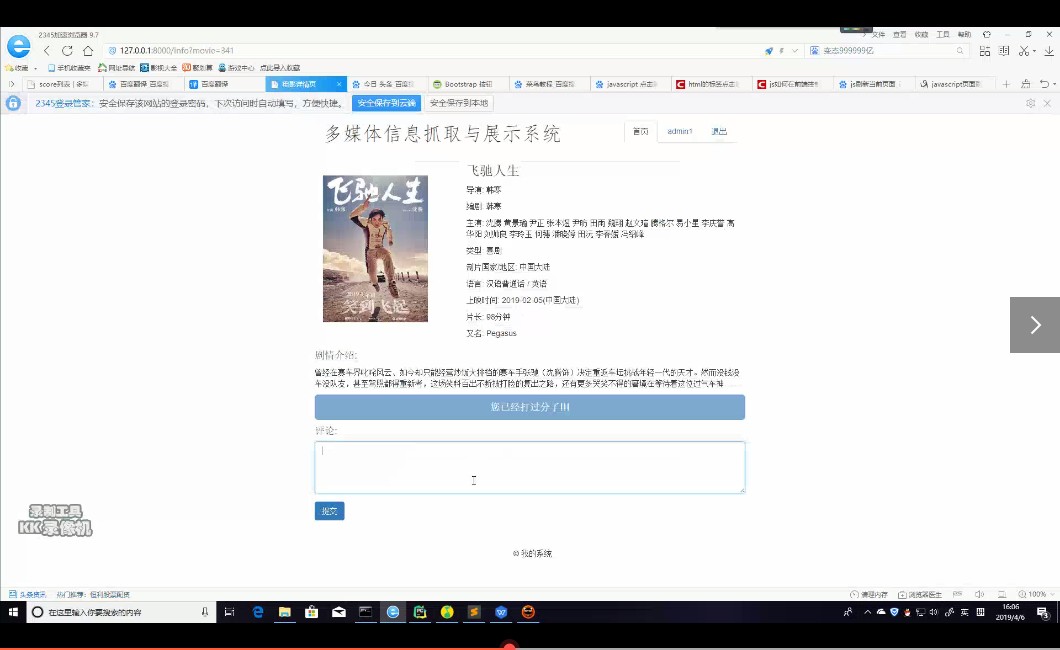Dismiss the password manager bar

point(1047,103)
